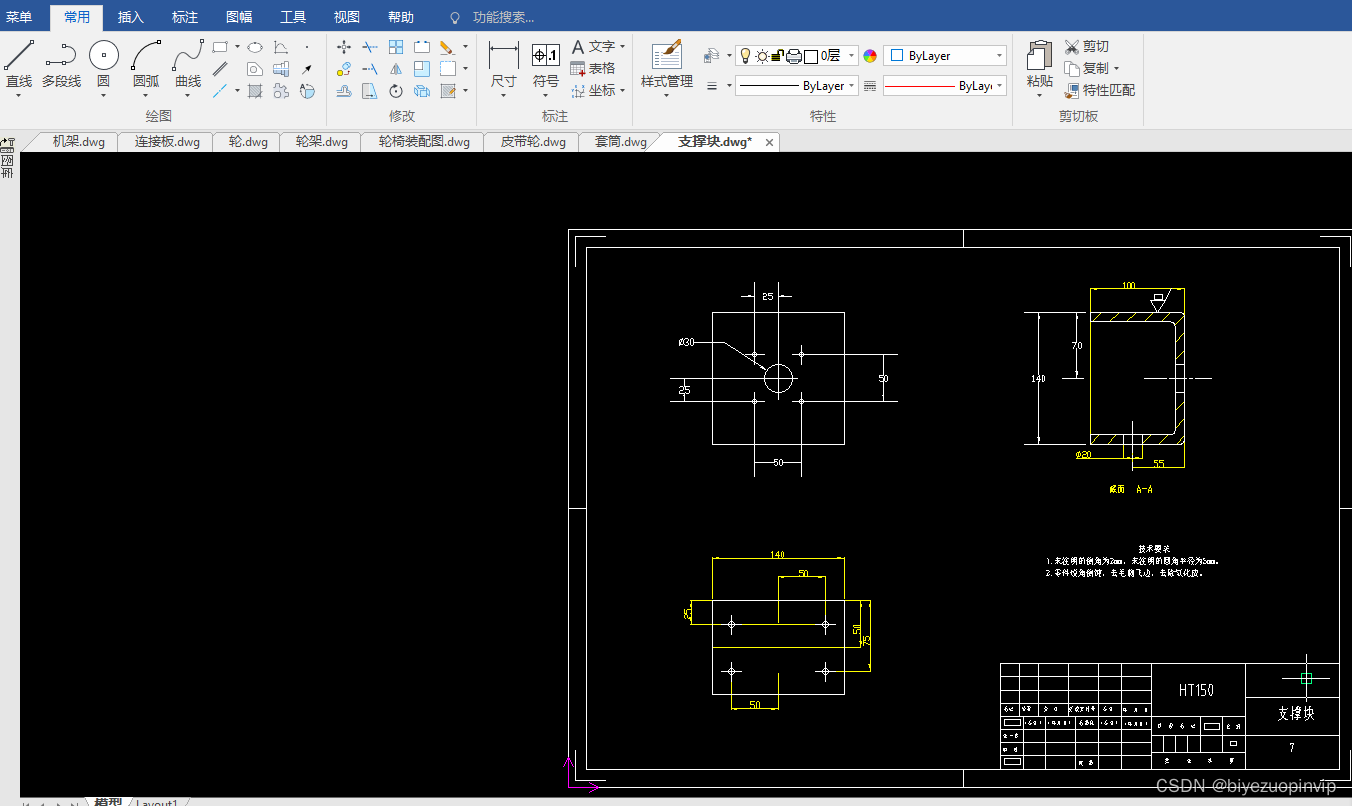The height and width of the screenshot is (806, 1352).
Task: Select the ellipse drawing tool
Action: tap(255, 47)
